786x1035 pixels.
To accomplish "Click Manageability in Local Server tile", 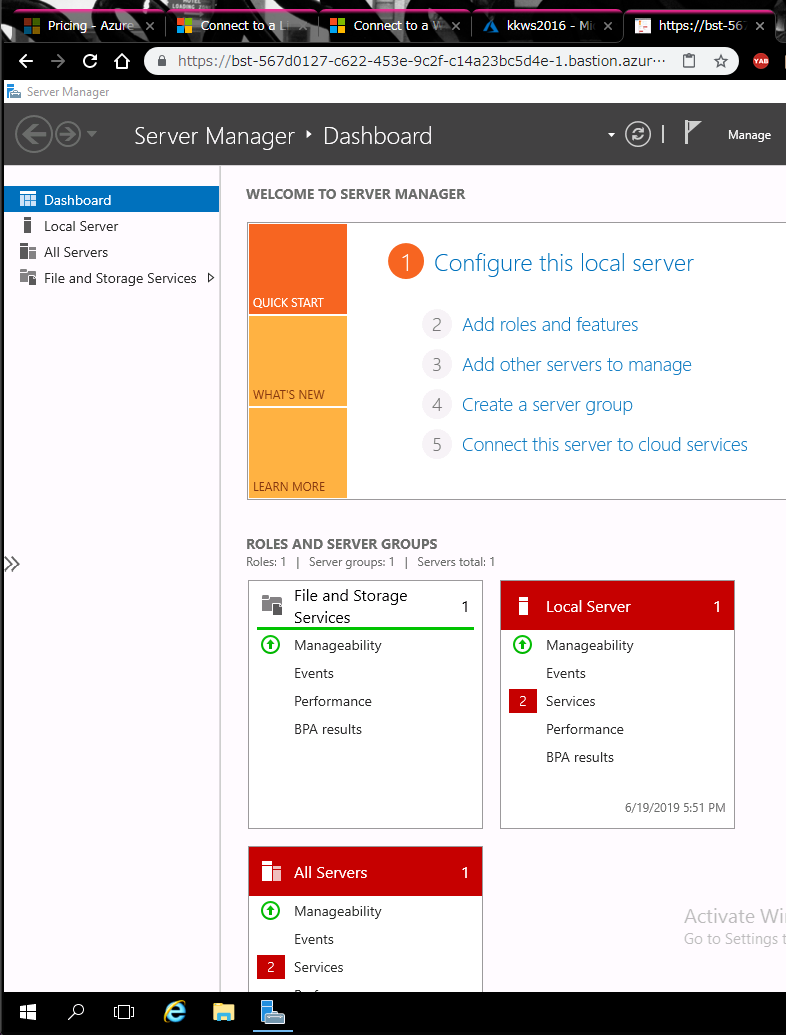I will 589,645.
